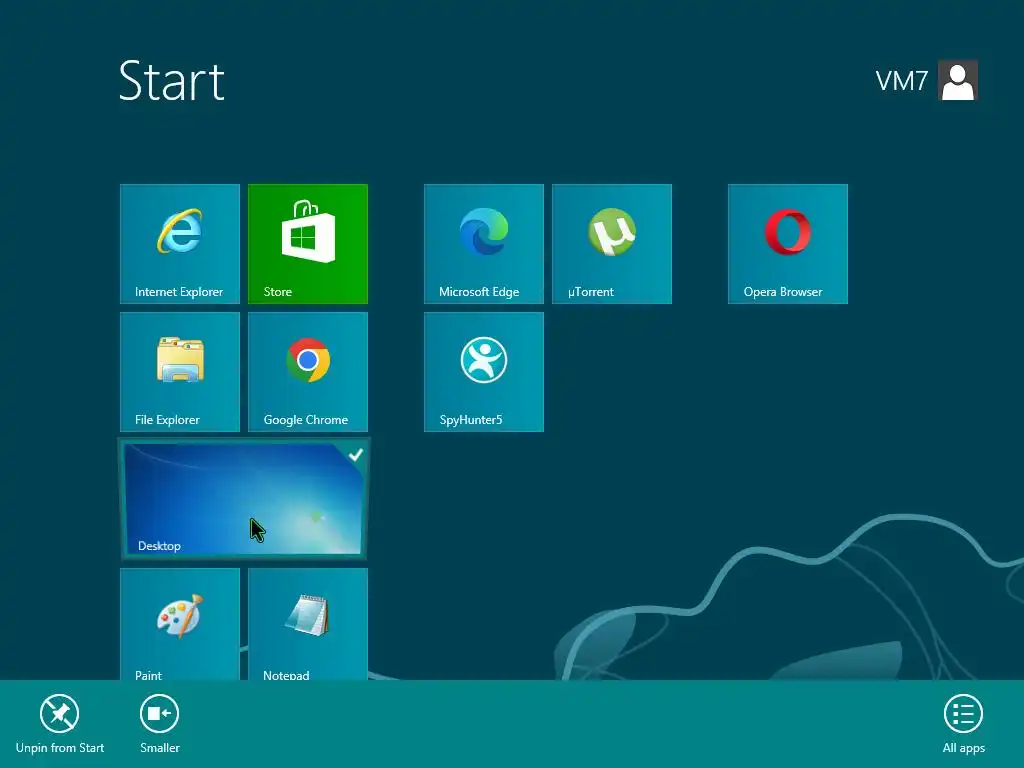Open the File Explorer tile

tap(180, 372)
